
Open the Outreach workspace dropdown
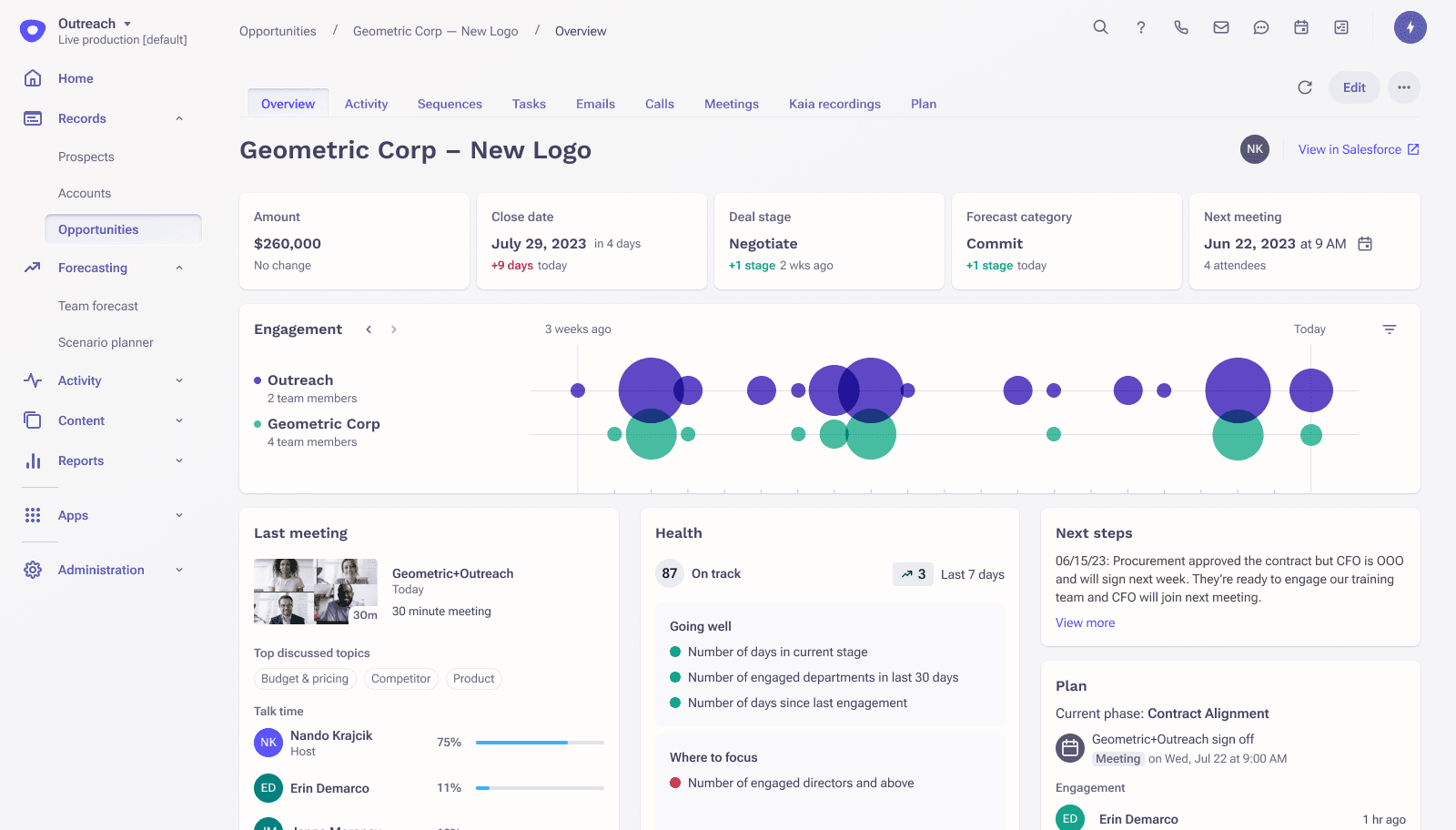coord(127,24)
